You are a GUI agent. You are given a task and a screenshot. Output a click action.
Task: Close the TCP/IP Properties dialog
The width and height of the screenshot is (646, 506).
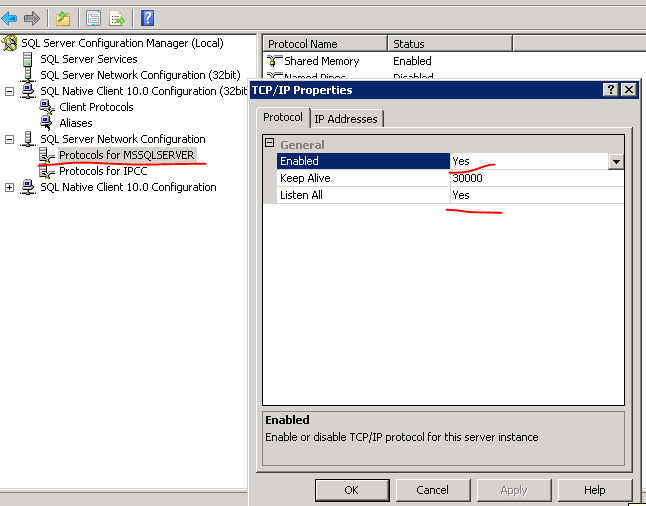[629, 90]
